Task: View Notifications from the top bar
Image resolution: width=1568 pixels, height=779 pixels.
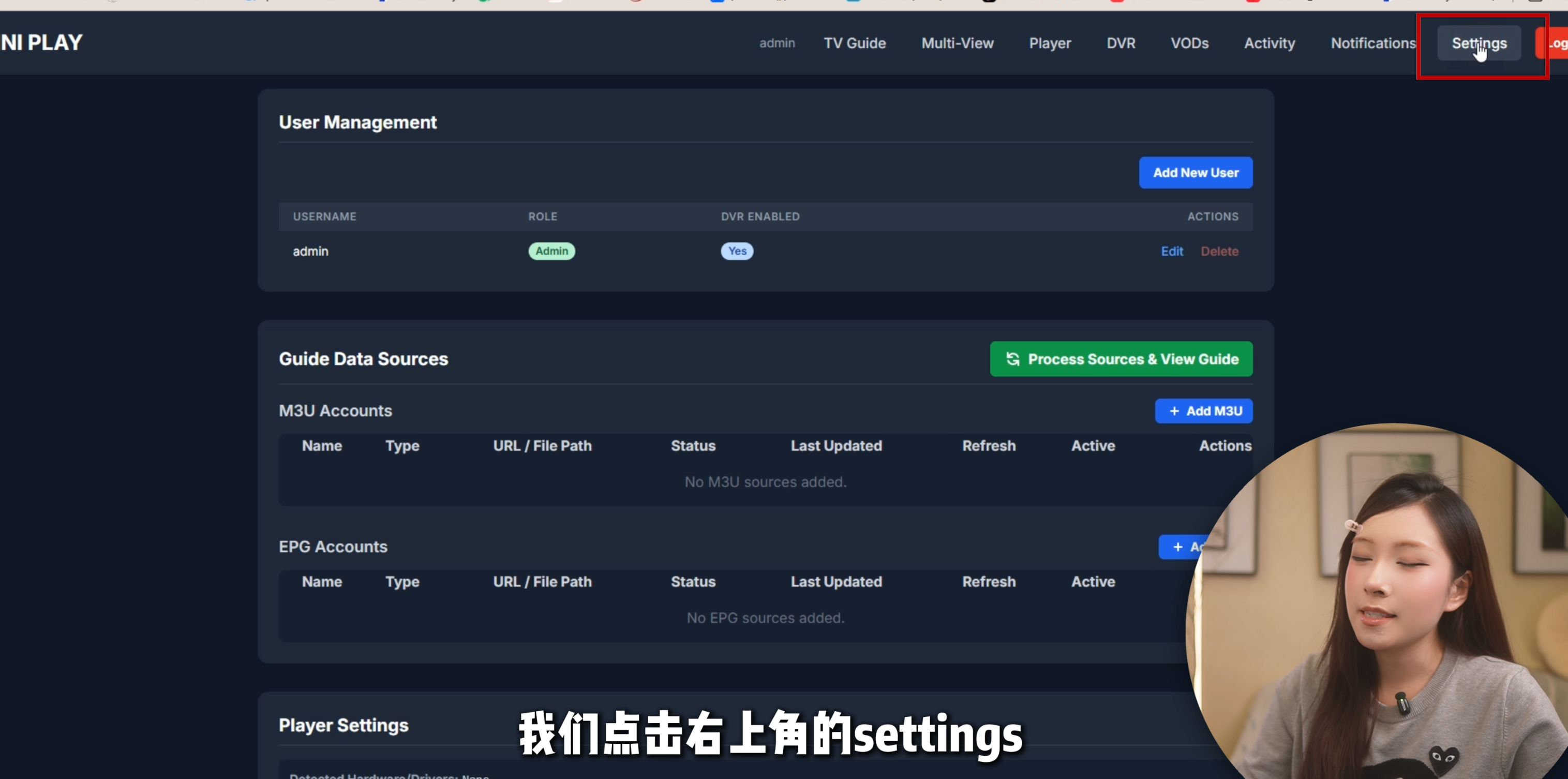Action: [x=1372, y=43]
